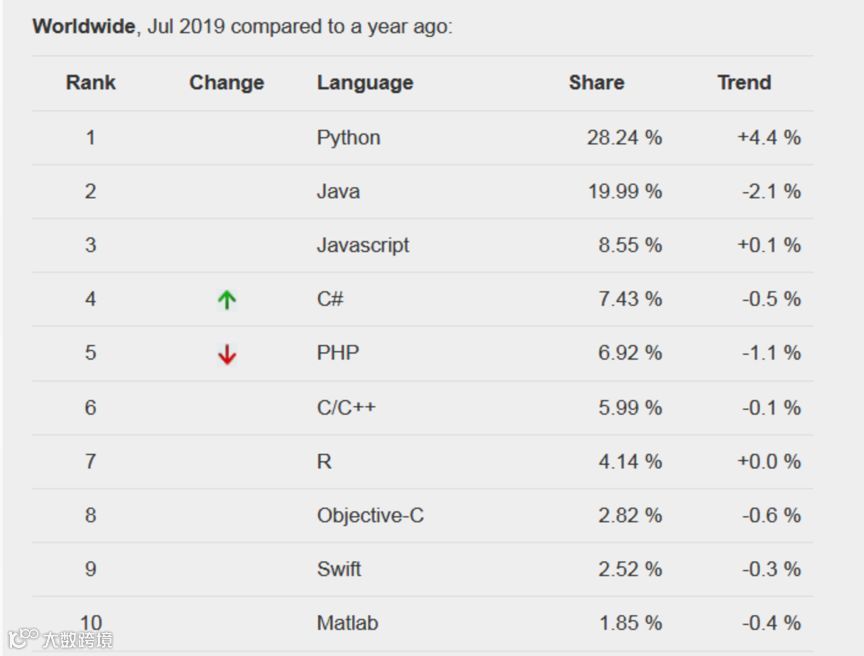Open the Python language entry
The width and height of the screenshot is (864, 656).
pyautogui.click(x=349, y=138)
